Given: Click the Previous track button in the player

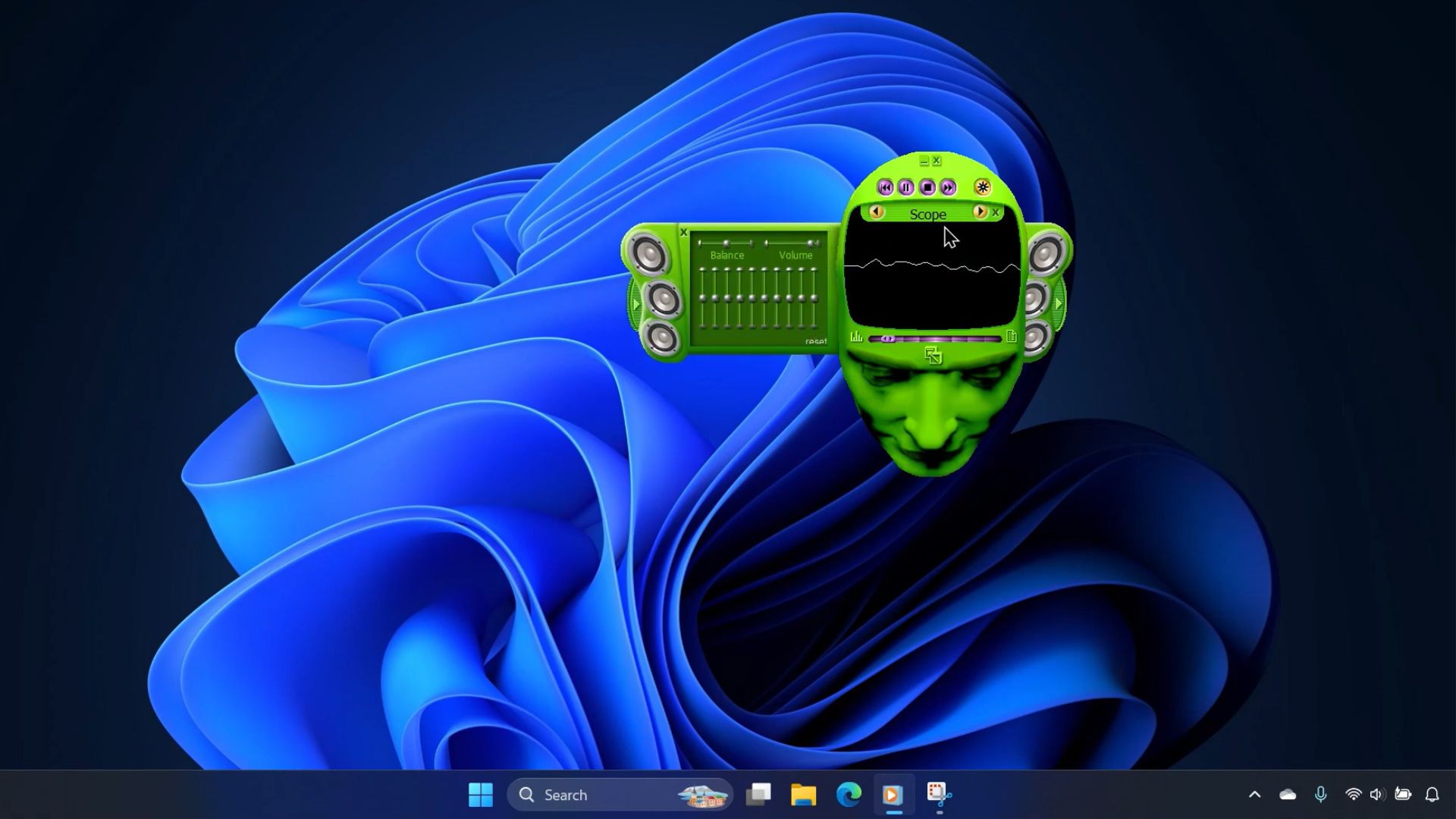Looking at the screenshot, I should click(885, 187).
